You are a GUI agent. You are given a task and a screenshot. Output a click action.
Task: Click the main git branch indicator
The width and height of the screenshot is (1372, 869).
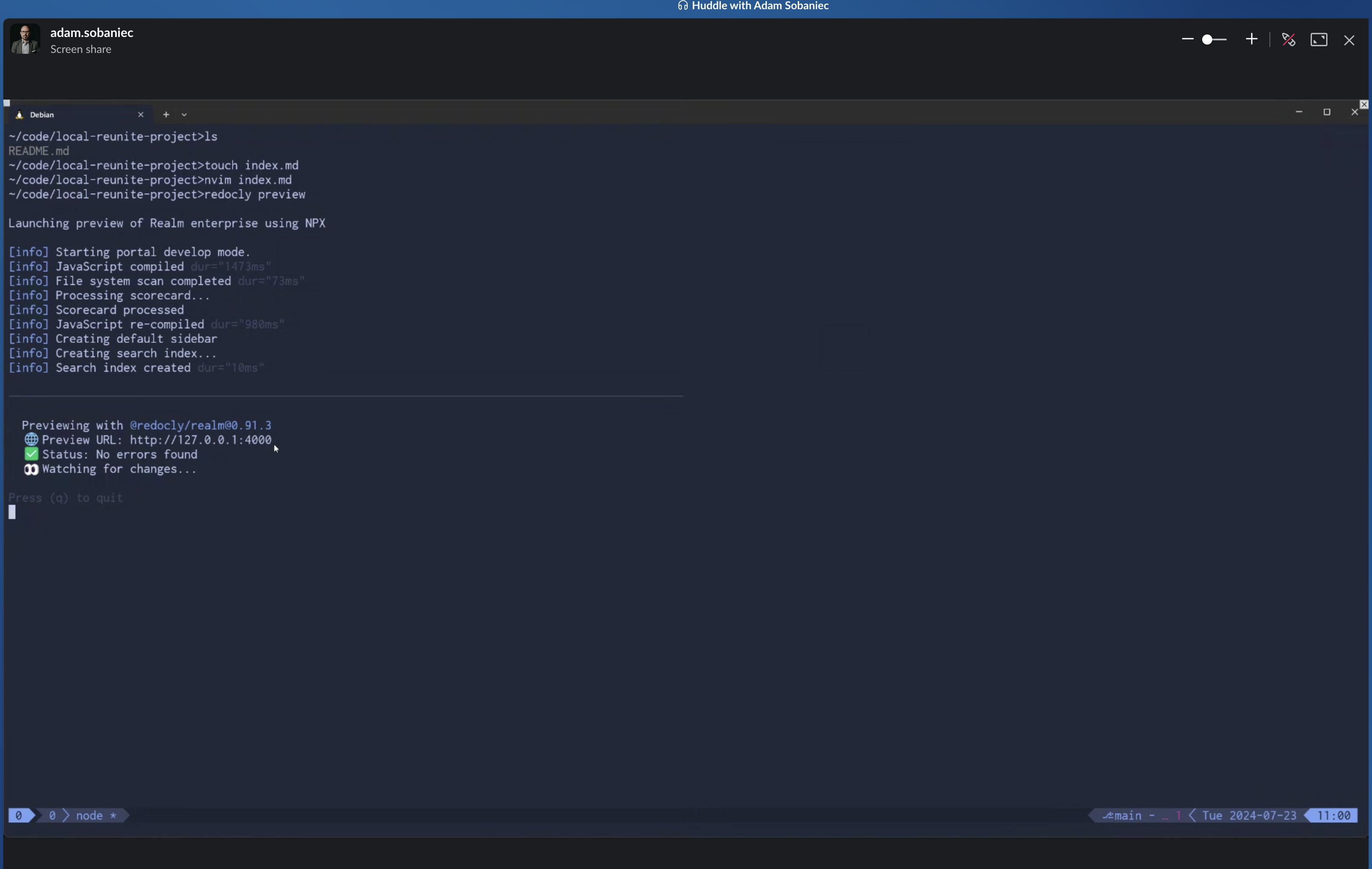click(1127, 816)
